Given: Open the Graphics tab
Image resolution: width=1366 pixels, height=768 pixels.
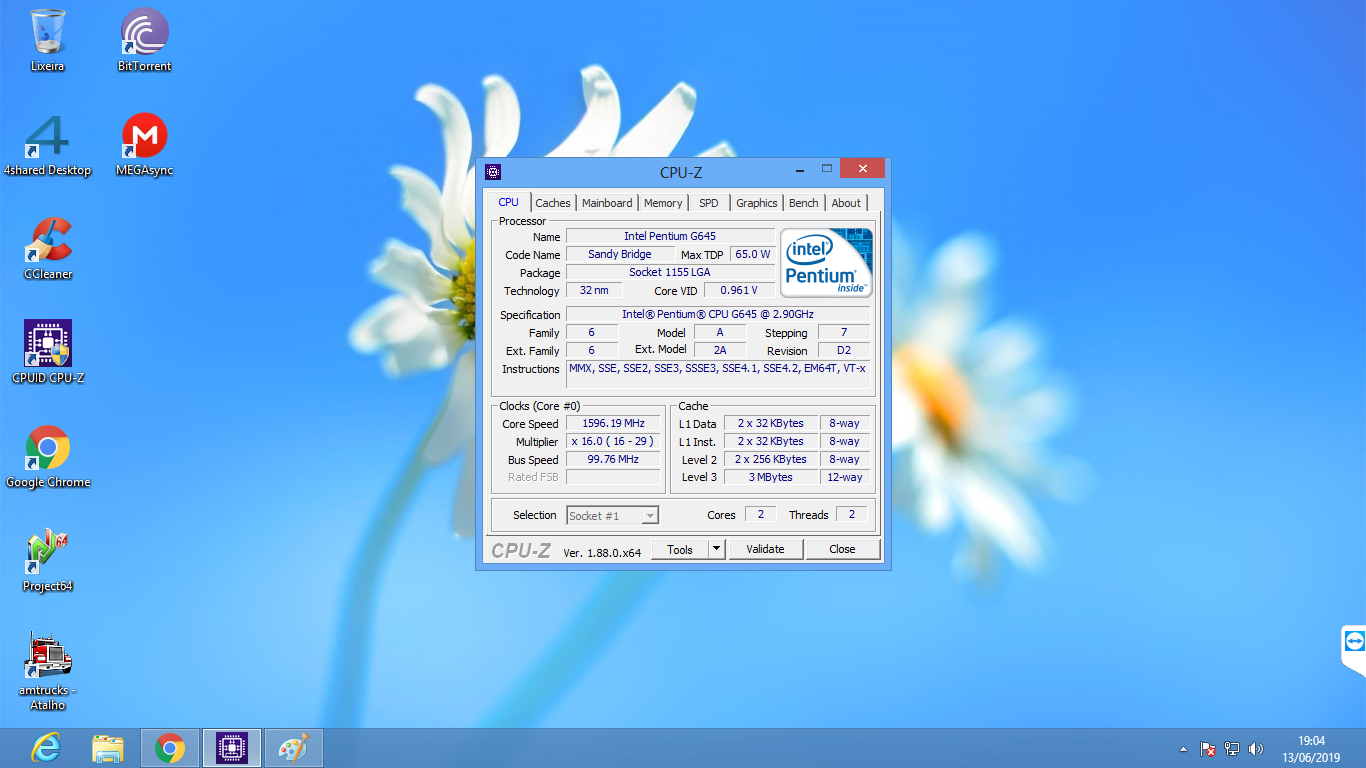Looking at the screenshot, I should pos(757,203).
